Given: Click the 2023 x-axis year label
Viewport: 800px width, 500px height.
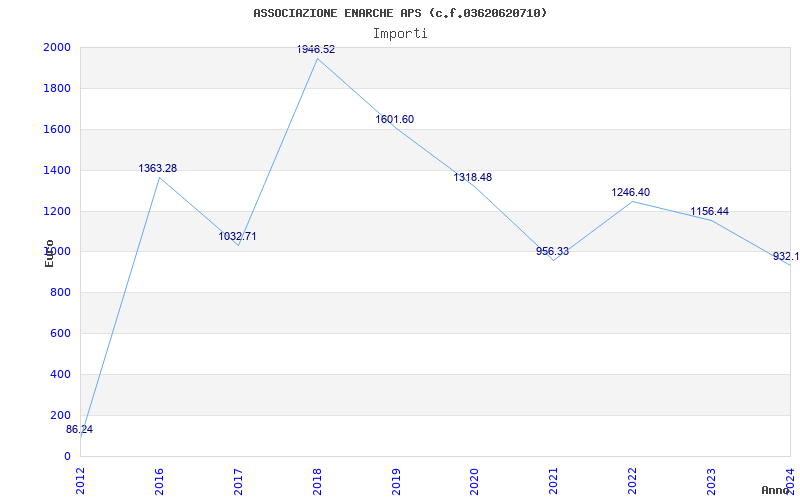Looking at the screenshot, I should (711, 481).
